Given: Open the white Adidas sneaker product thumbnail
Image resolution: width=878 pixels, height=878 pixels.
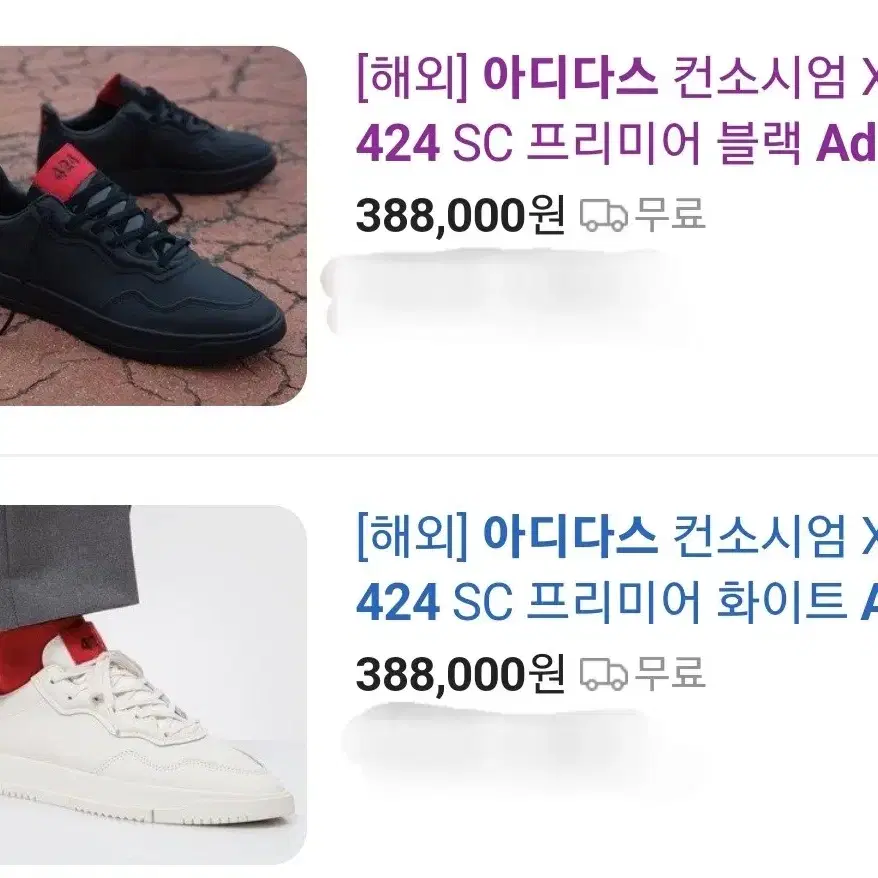Looking at the screenshot, I should point(153,685).
